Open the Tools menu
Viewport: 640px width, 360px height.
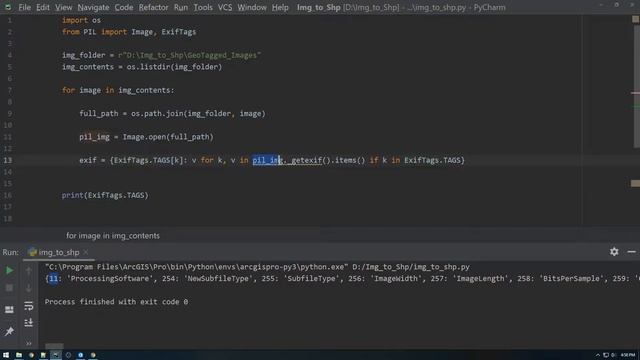coord(203,7)
